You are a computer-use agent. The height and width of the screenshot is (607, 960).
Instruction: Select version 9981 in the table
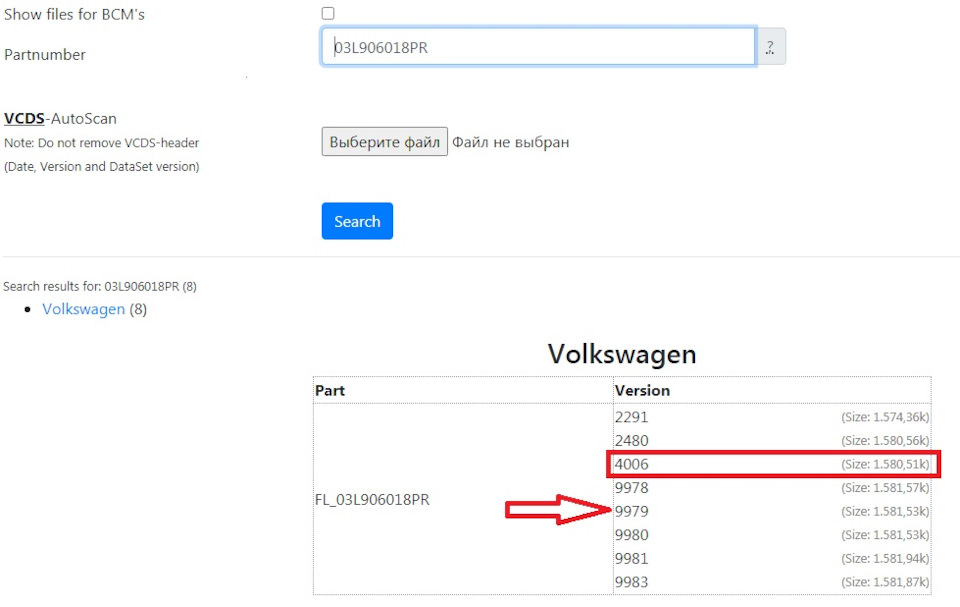[631, 558]
